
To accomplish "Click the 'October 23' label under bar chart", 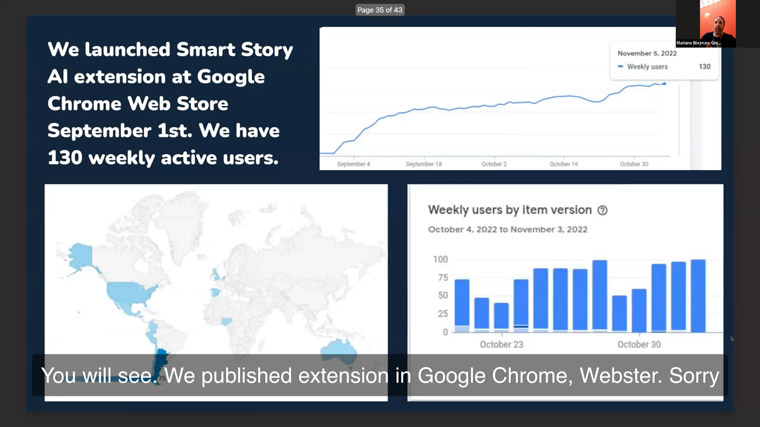I will click(501, 345).
